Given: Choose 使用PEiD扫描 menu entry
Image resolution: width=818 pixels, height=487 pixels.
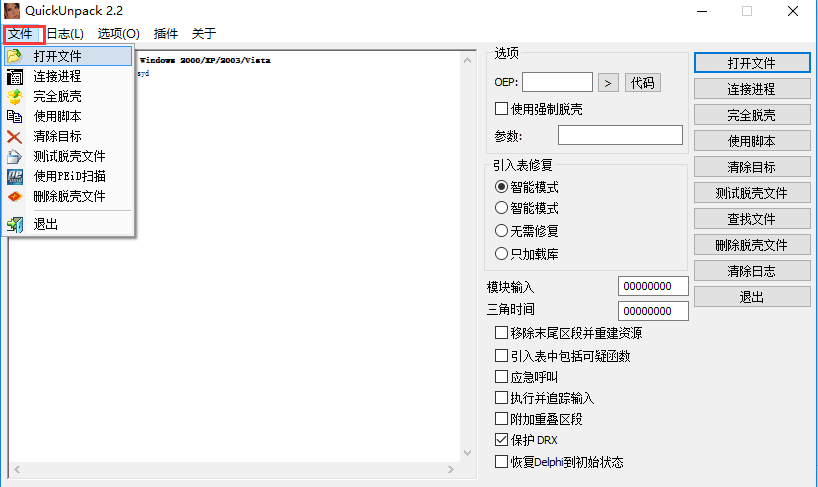Looking at the screenshot, I should (x=68, y=176).
